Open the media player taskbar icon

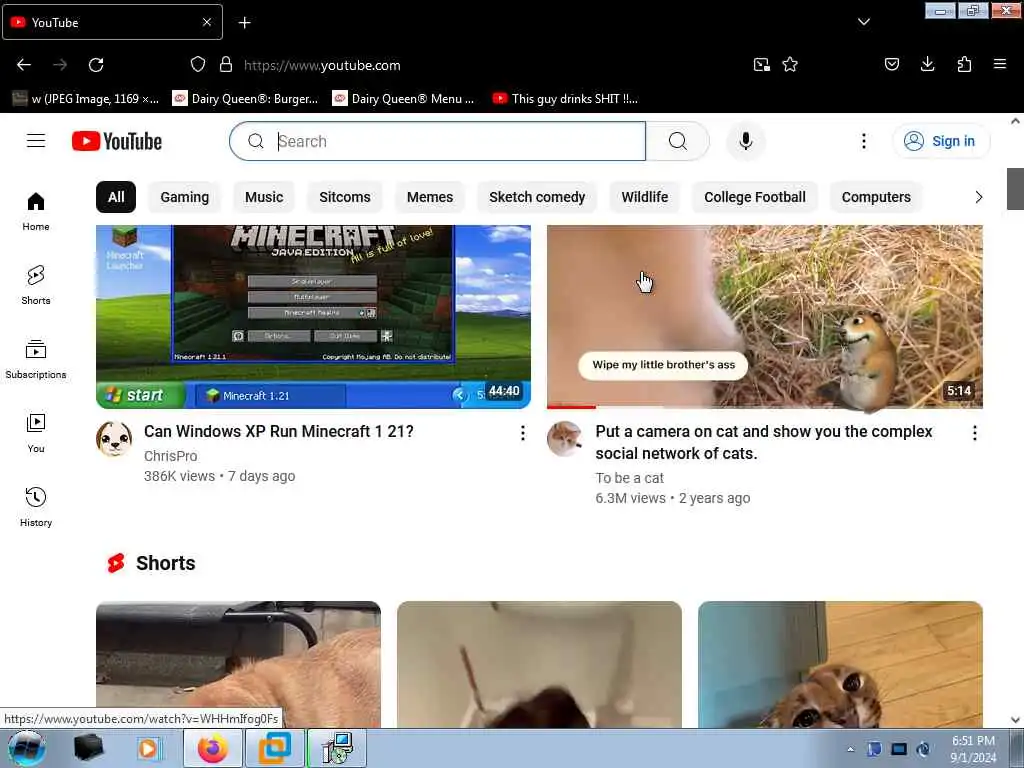click(x=148, y=748)
